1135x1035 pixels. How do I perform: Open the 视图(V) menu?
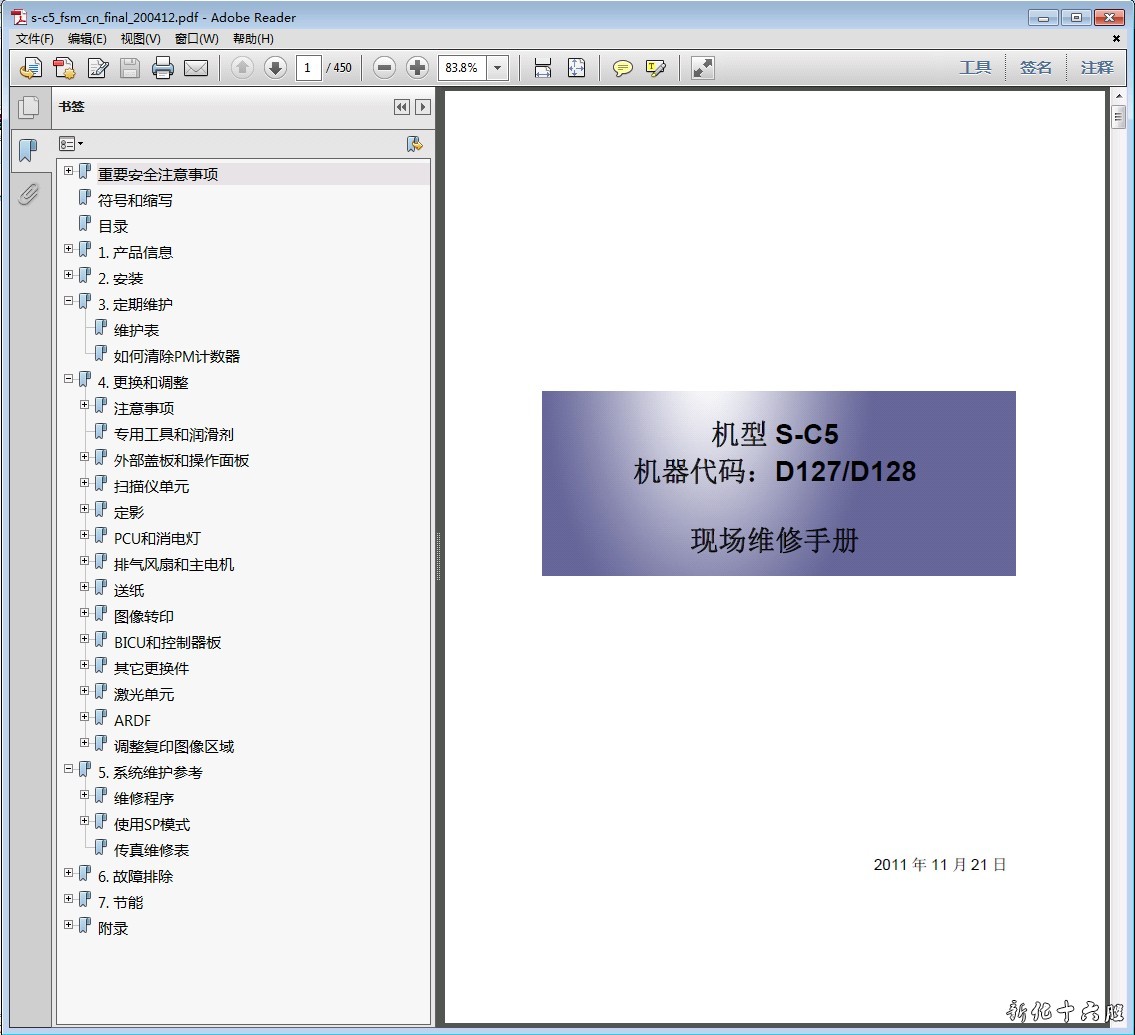140,39
